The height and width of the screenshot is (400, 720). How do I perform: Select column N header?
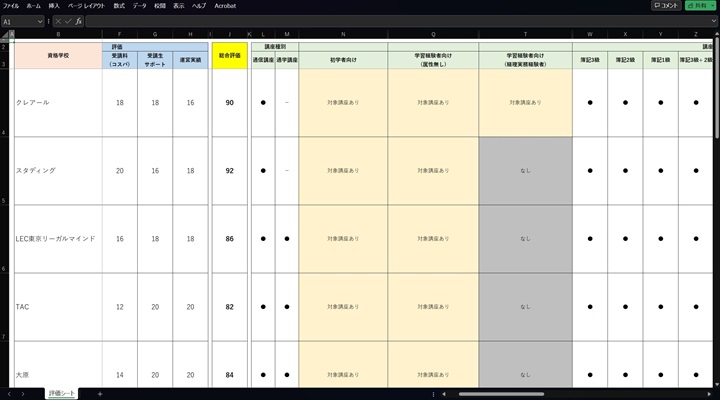(x=343, y=34)
